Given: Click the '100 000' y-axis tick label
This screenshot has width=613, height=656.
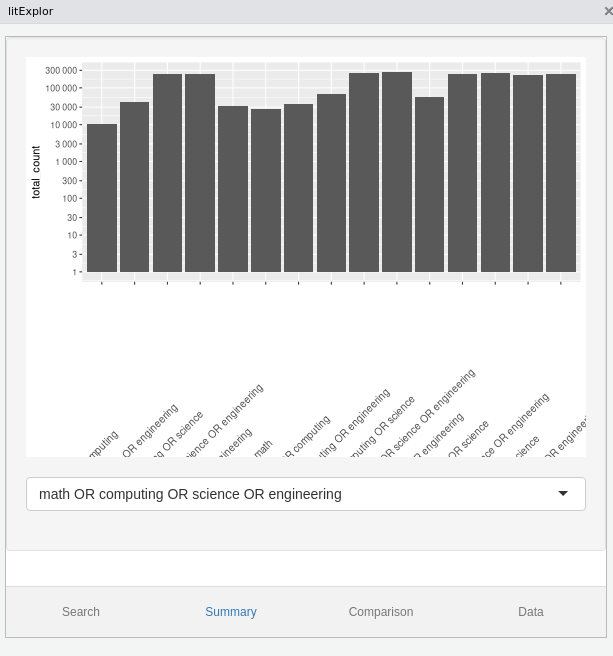Looking at the screenshot, I should pyautogui.click(x=61, y=89).
